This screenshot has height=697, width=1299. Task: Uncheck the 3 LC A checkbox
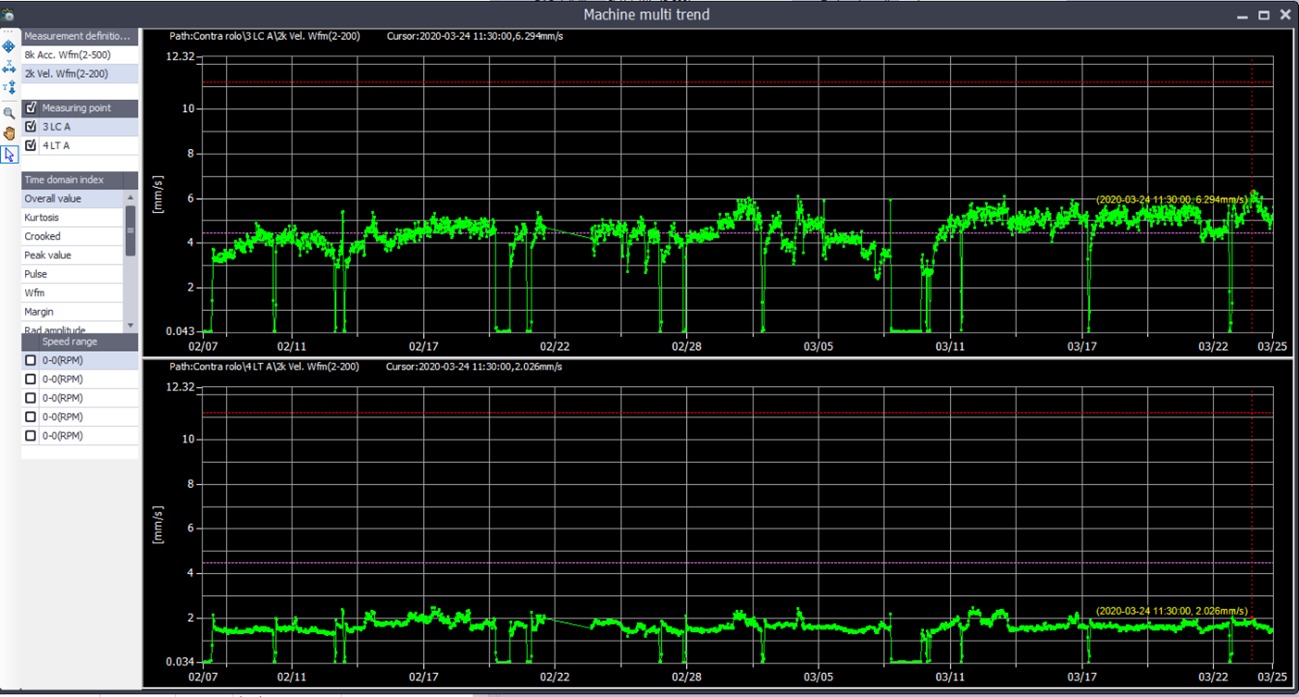pos(31,127)
